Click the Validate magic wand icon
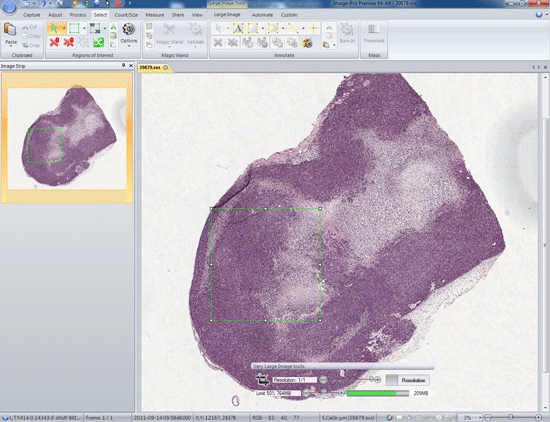 [x=196, y=30]
